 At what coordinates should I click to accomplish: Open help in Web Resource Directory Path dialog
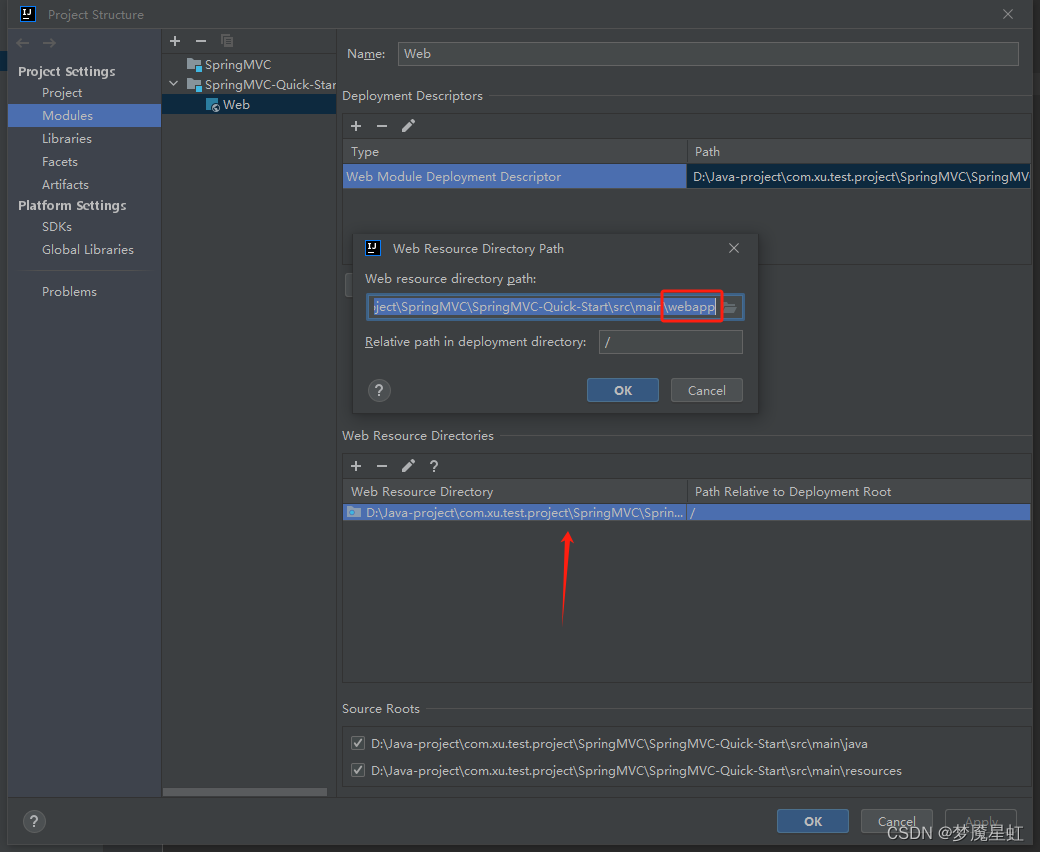tap(379, 391)
